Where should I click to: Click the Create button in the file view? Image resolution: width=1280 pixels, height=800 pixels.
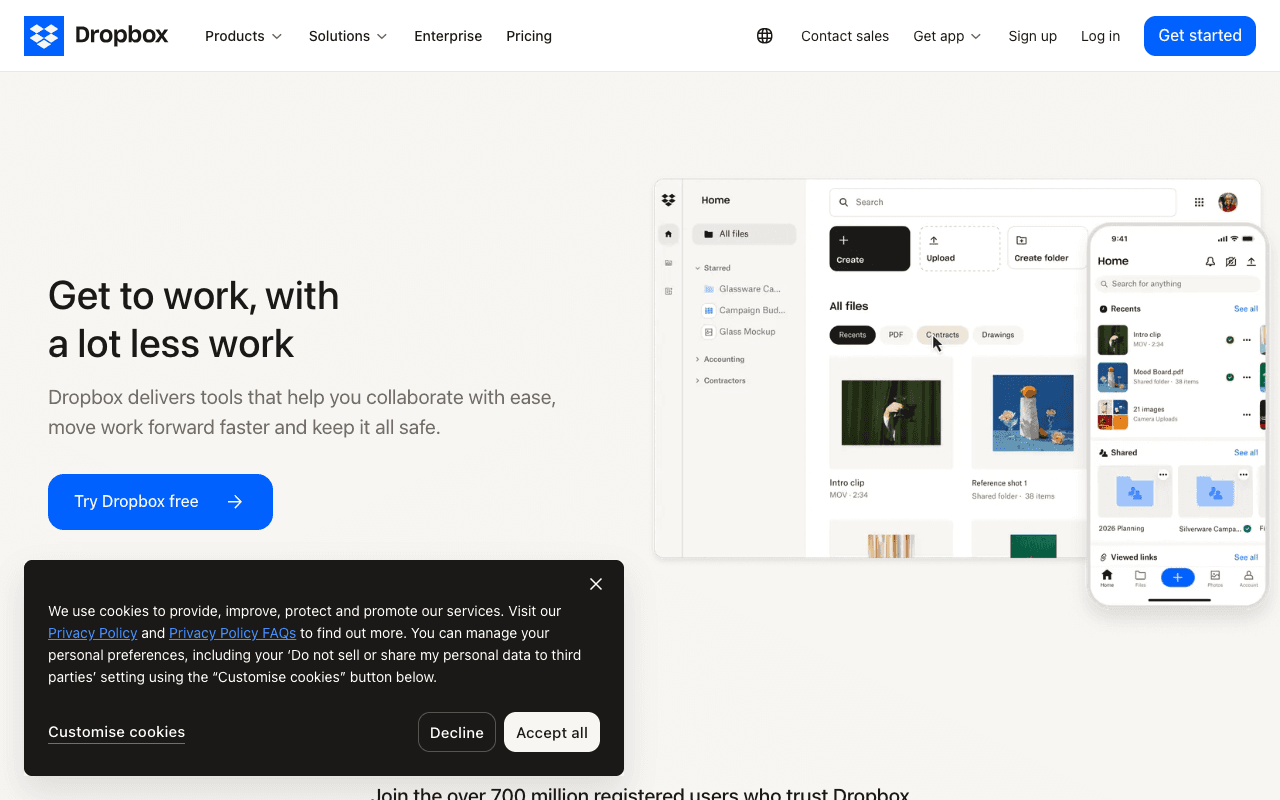point(869,248)
